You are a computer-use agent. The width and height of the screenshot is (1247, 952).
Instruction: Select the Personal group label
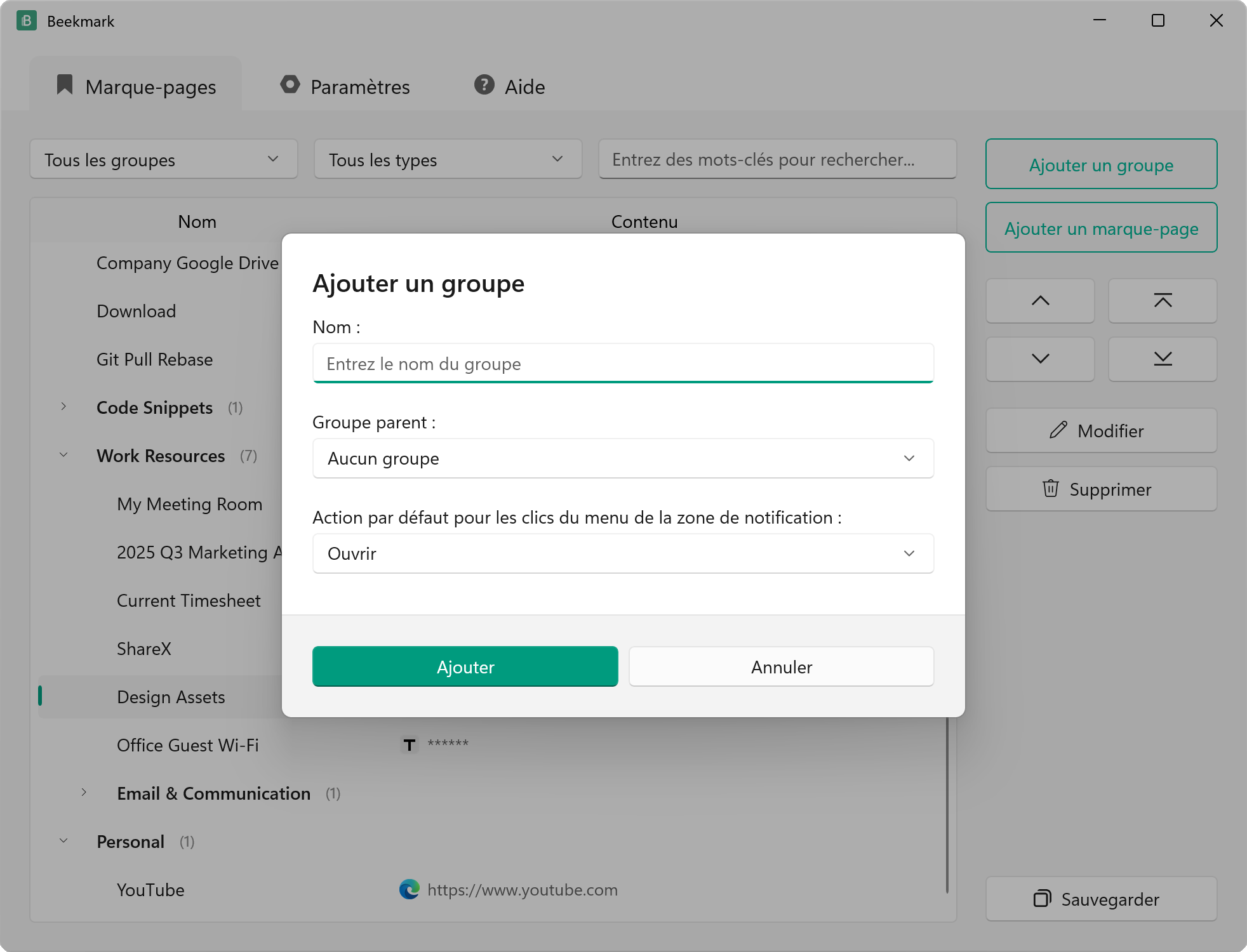(x=131, y=842)
